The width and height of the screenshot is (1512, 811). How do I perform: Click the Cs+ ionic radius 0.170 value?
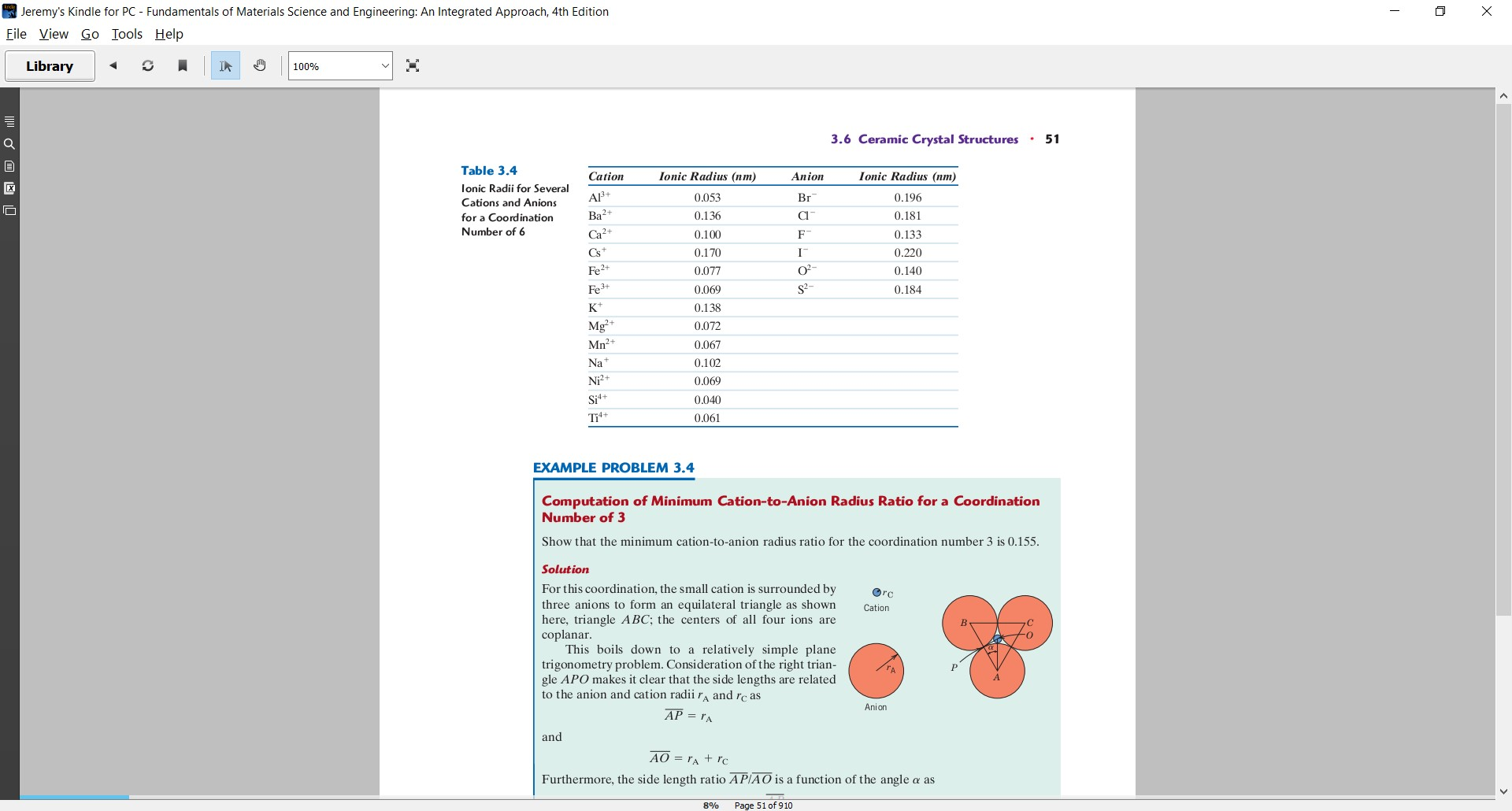click(707, 253)
